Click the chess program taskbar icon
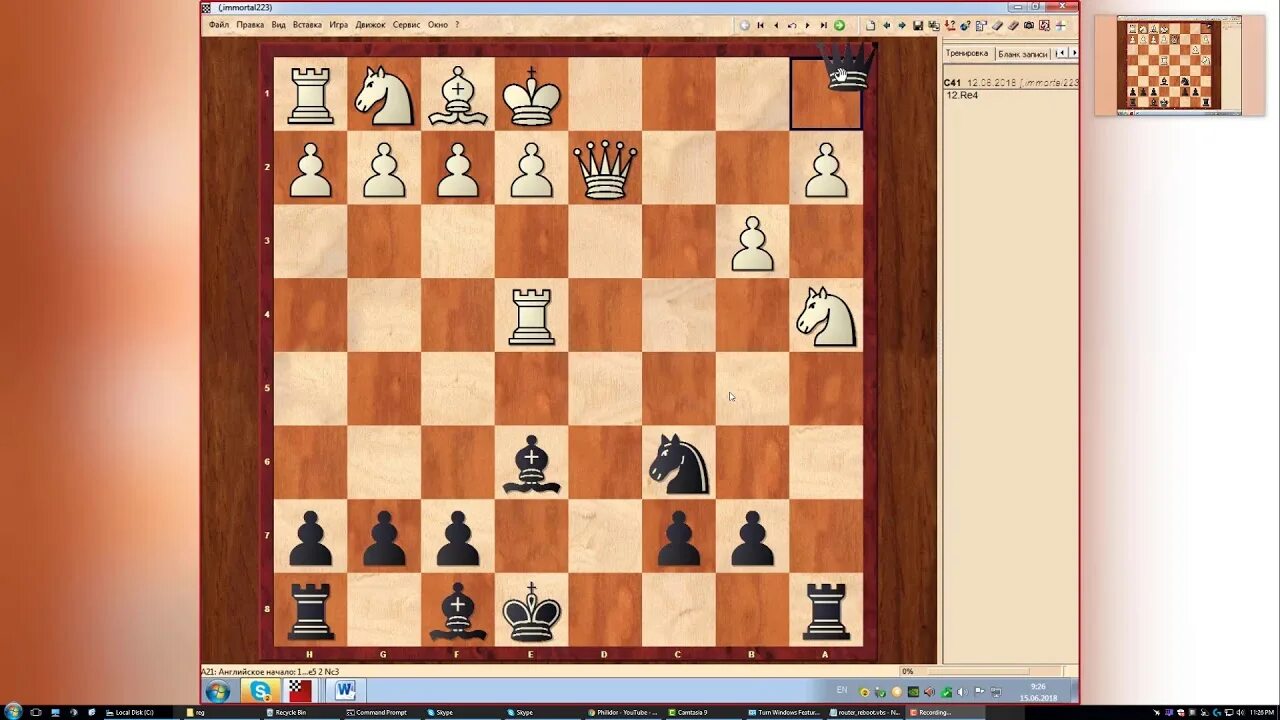The height and width of the screenshot is (720, 1280). (298, 691)
